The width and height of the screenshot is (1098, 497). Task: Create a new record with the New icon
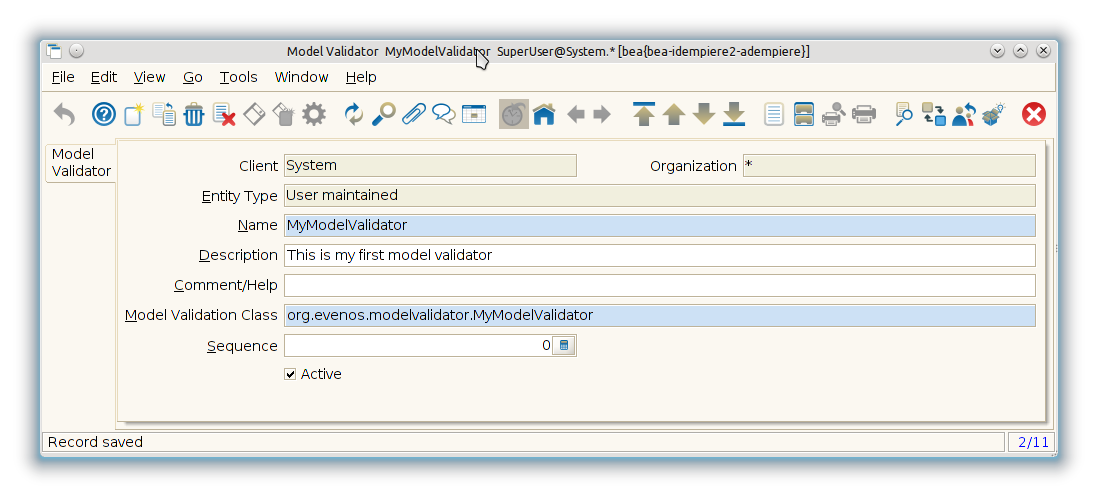pos(134,115)
